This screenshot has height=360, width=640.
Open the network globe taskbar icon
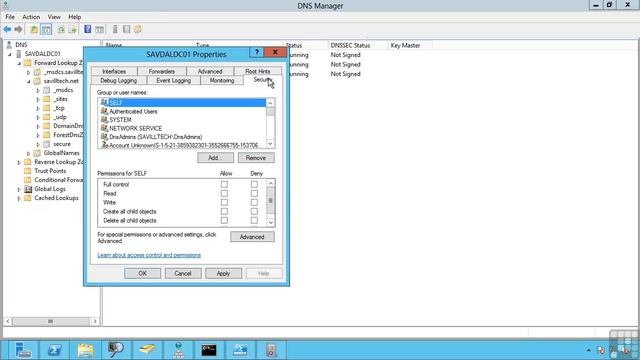(178, 350)
